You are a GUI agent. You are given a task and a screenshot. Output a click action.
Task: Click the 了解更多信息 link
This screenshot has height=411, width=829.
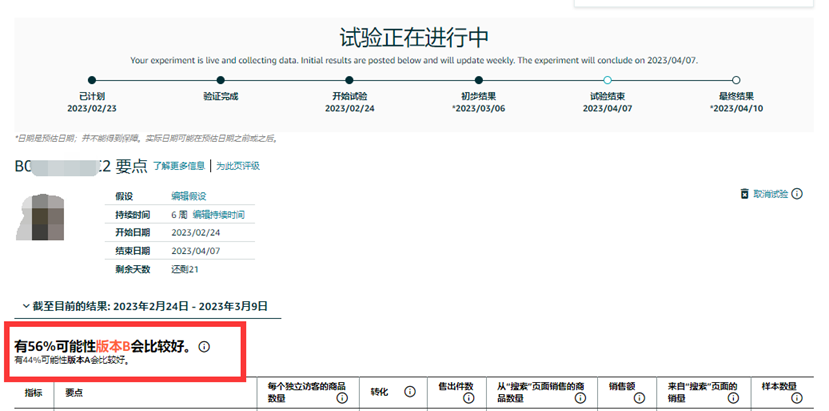coord(178,165)
